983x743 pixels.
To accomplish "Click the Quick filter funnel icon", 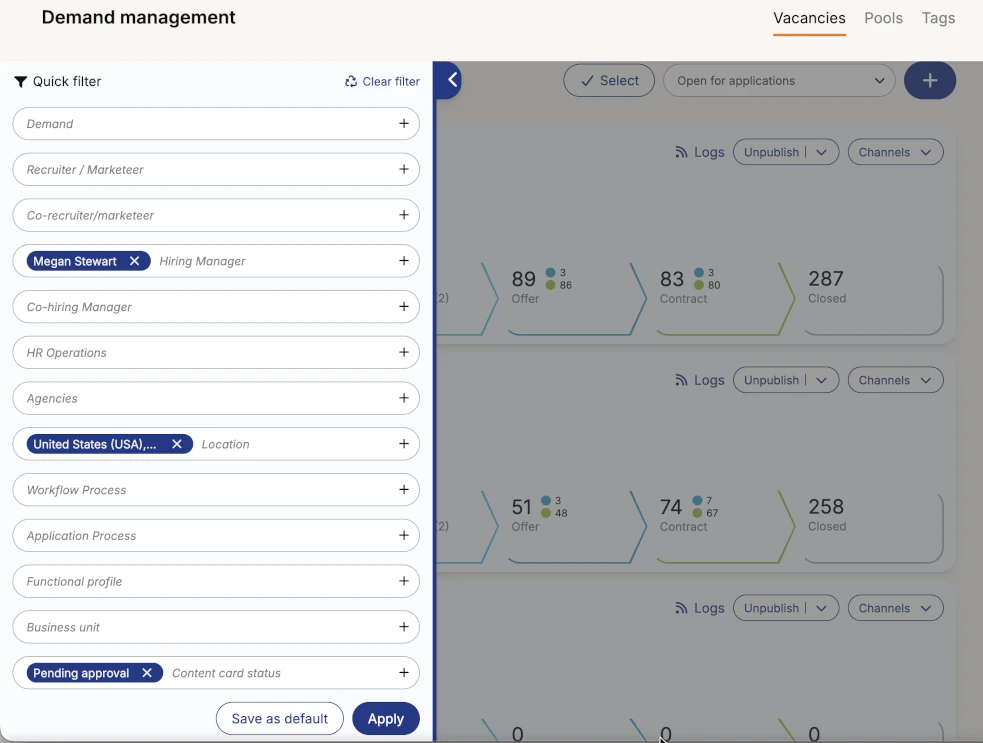I will (x=21, y=82).
